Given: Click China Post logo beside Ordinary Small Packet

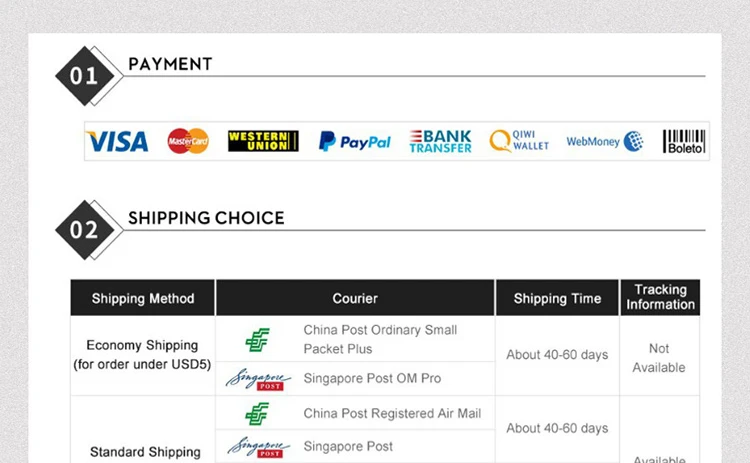Looking at the screenshot, I should point(258,340).
